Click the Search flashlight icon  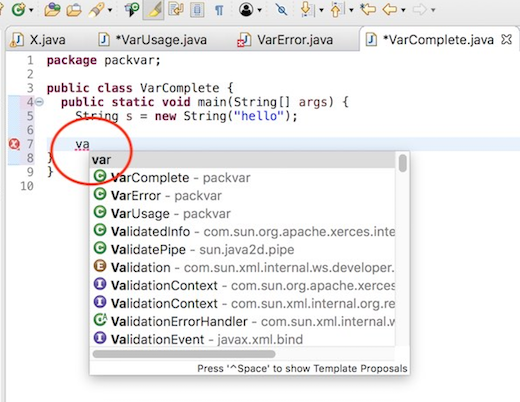tap(96, 10)
